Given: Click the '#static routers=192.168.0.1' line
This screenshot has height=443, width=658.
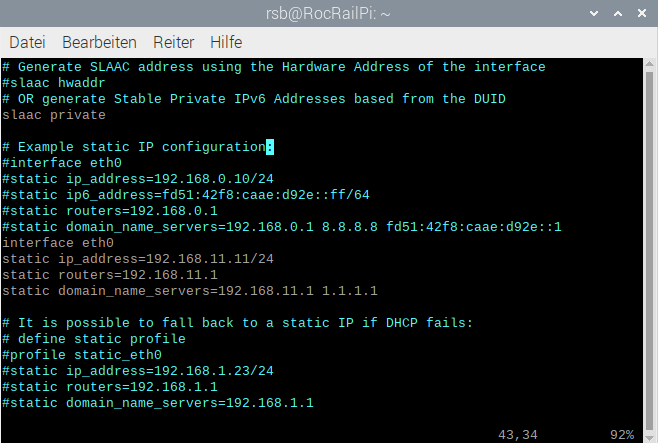Looking at the screenshot, I should coord(110,211).
